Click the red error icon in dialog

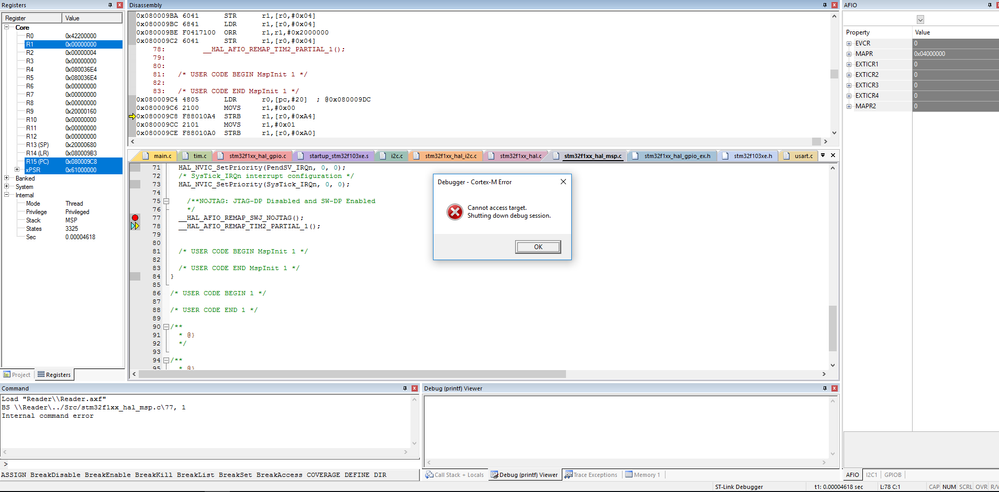(454, 212)
